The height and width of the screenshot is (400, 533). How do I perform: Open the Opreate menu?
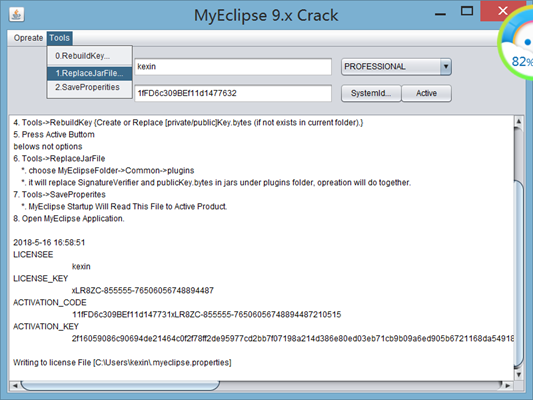28,38
